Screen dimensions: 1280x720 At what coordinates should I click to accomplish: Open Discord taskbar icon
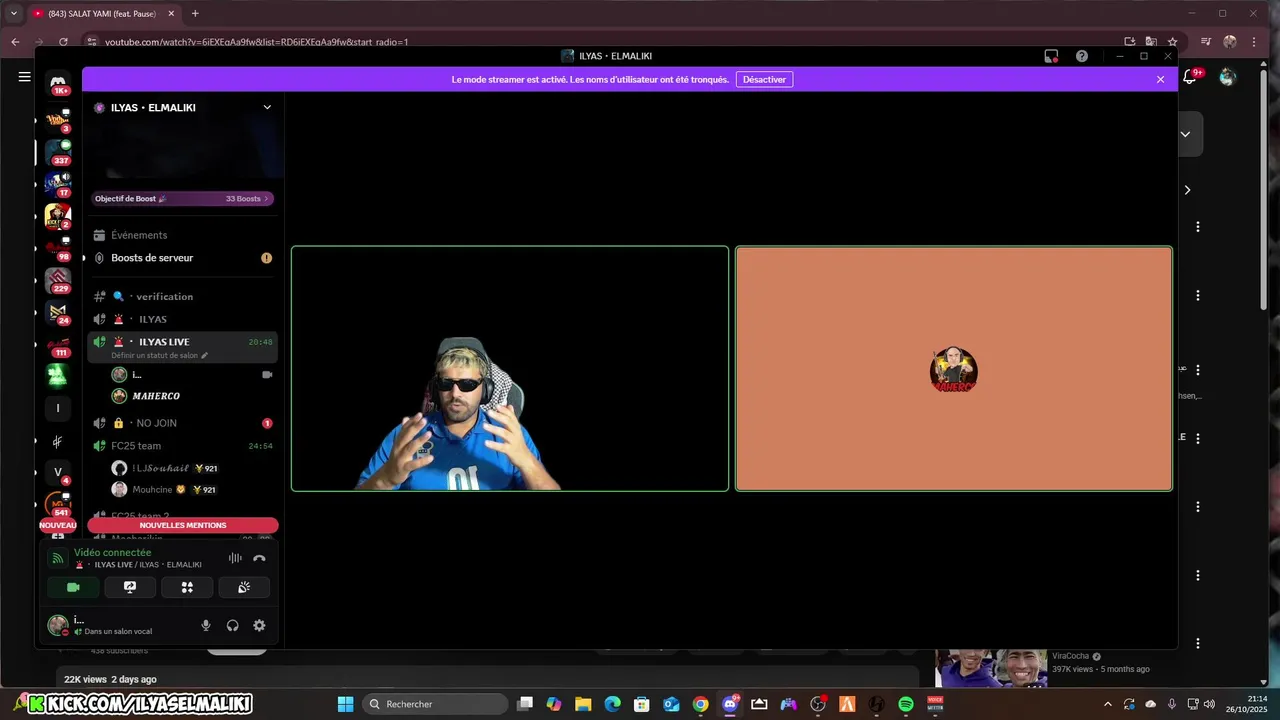(730, 704)
